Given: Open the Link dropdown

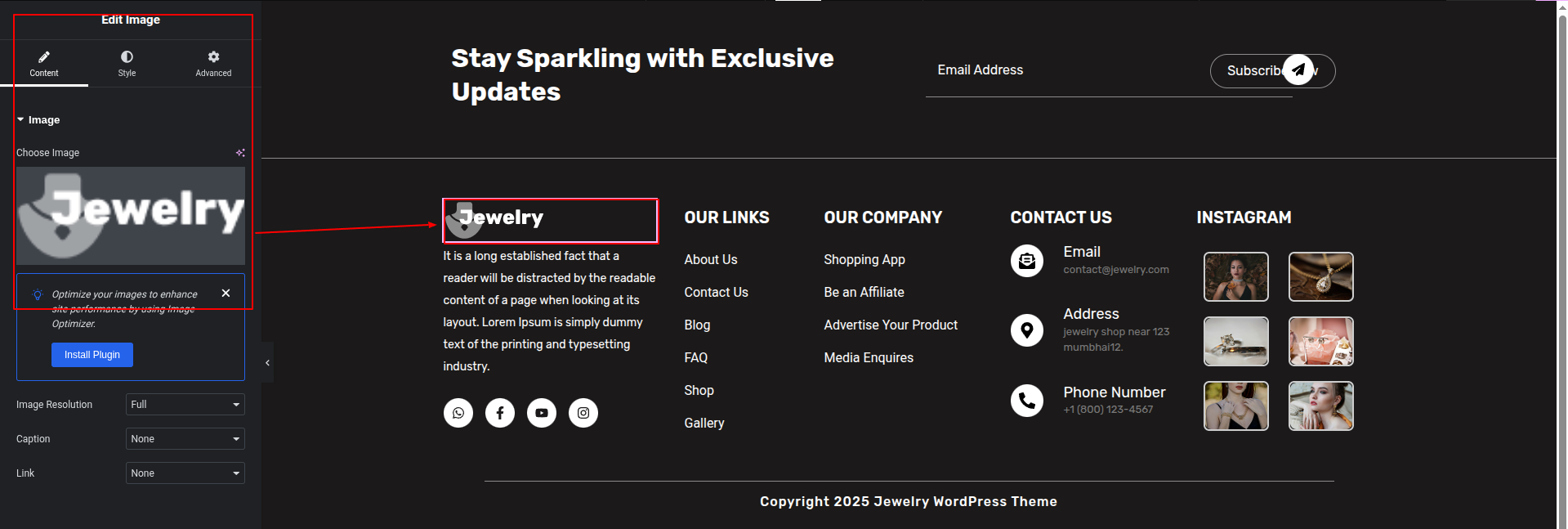Looking at the screenshot, I should point(185,473).
